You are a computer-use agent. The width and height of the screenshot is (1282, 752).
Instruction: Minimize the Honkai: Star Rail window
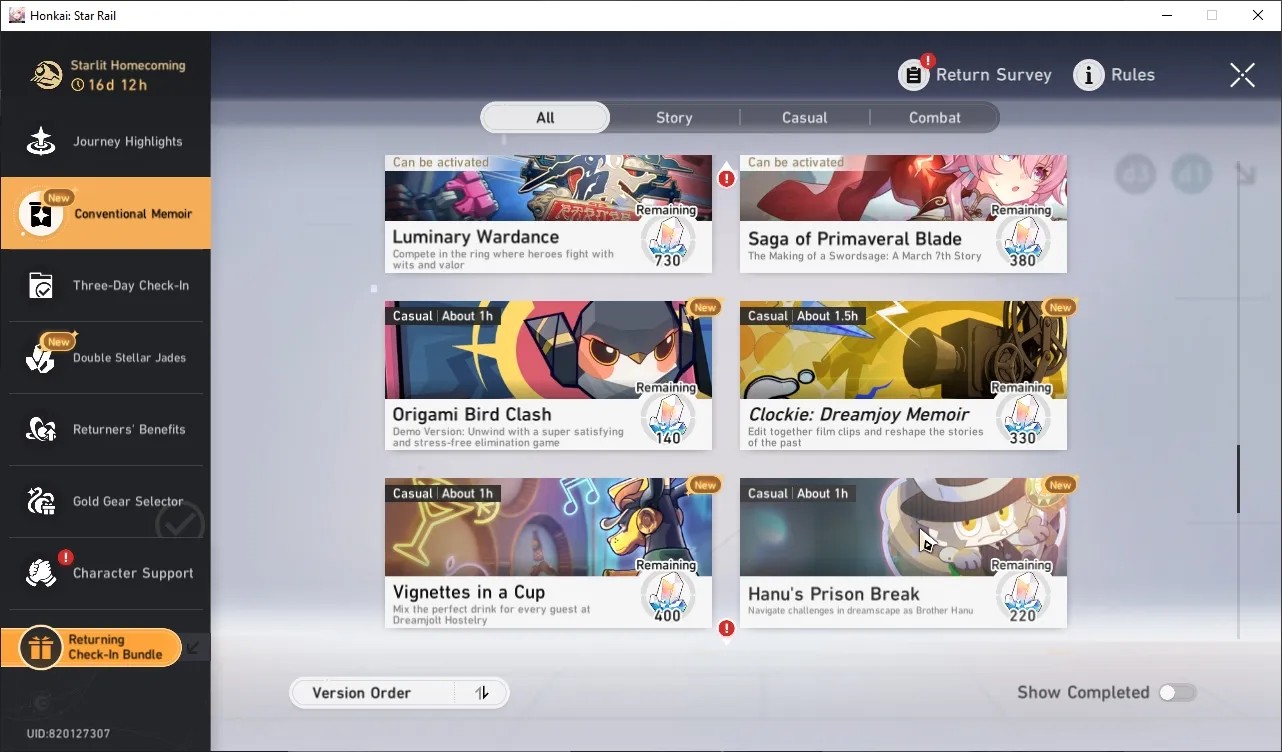1167,15
